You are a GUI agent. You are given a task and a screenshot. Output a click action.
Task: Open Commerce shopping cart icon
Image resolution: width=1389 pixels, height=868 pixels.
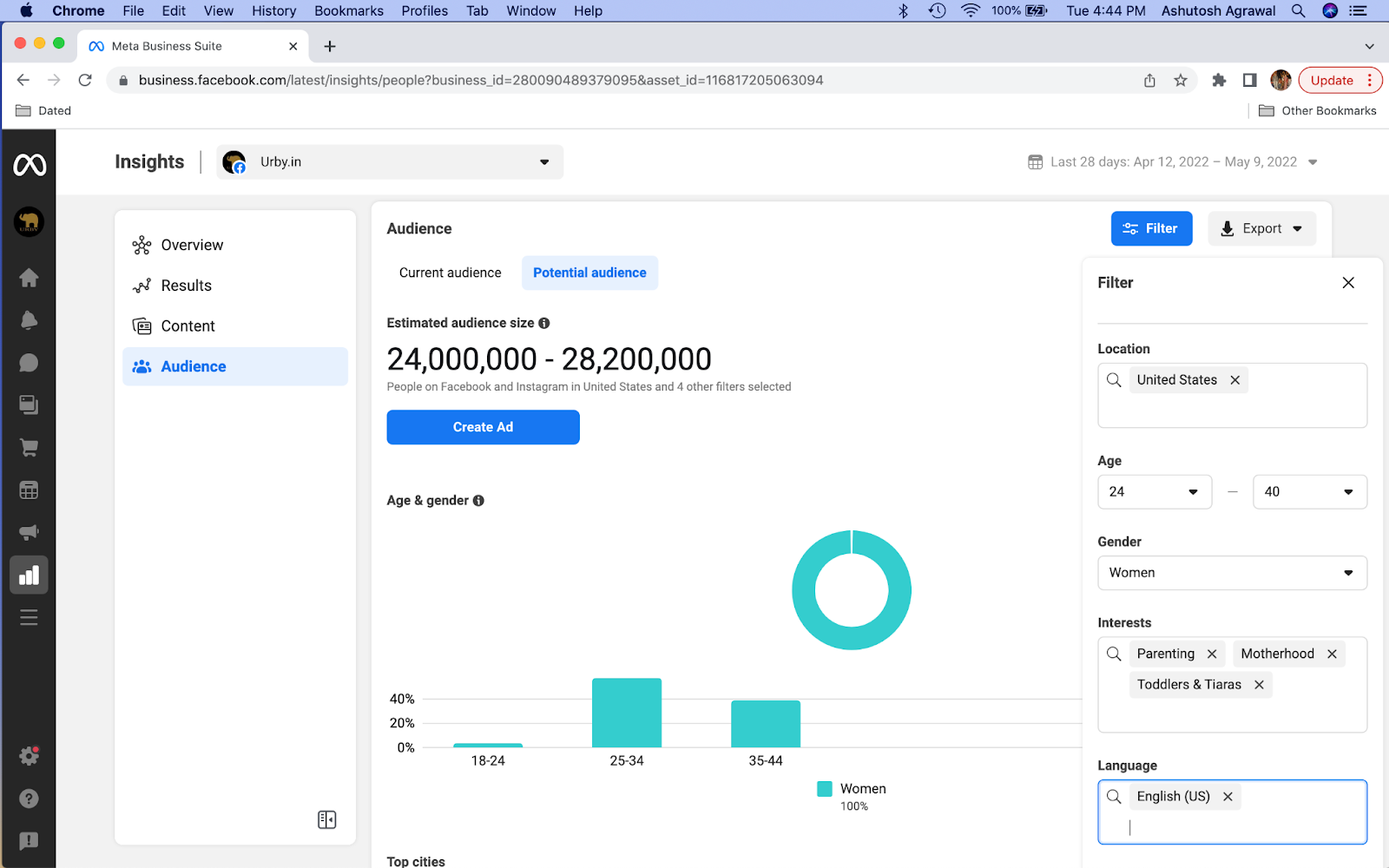coord(29,448)
